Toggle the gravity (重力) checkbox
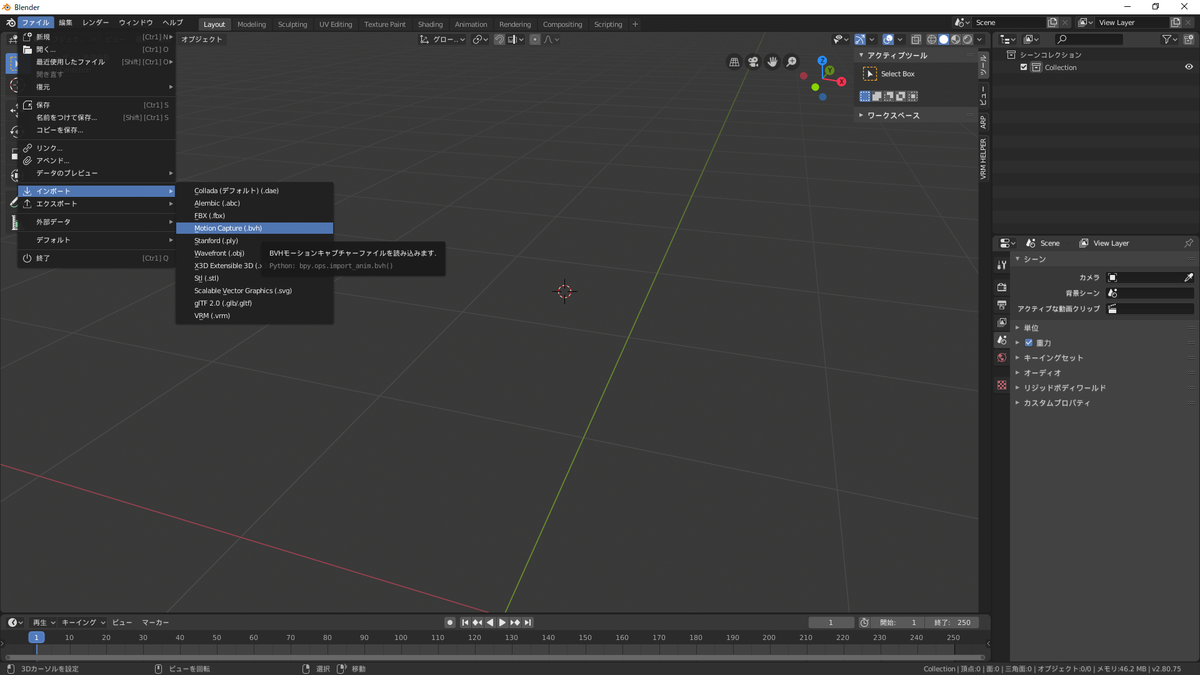 tap(1028, 343)
